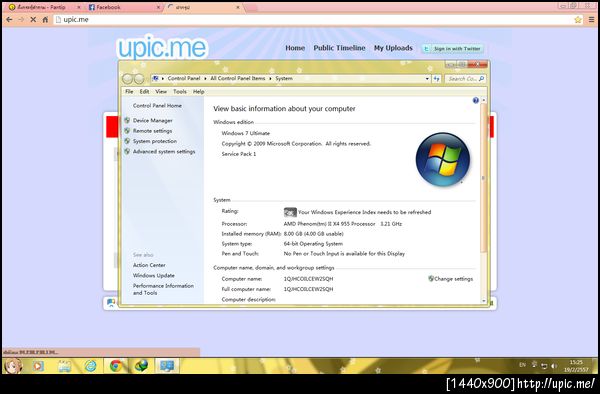
Task: Open the Tools menu
Action: coord(180,92)
